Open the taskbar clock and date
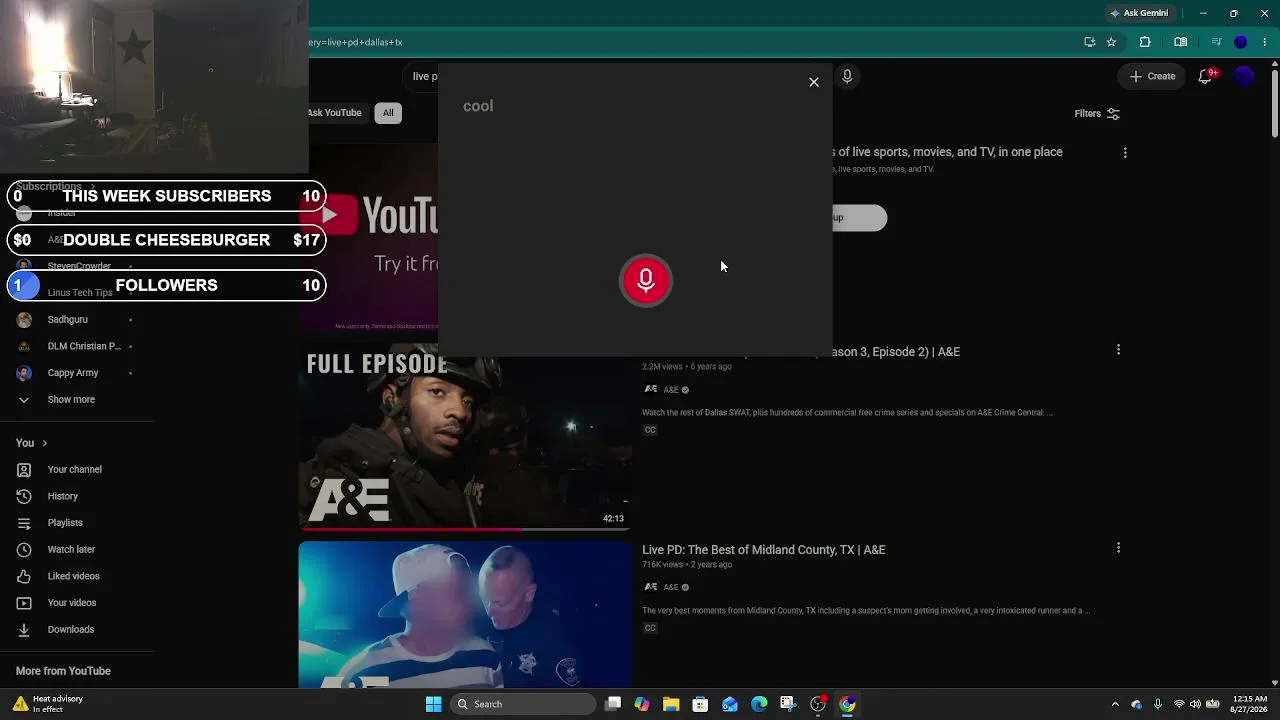 coord(1250,704)
